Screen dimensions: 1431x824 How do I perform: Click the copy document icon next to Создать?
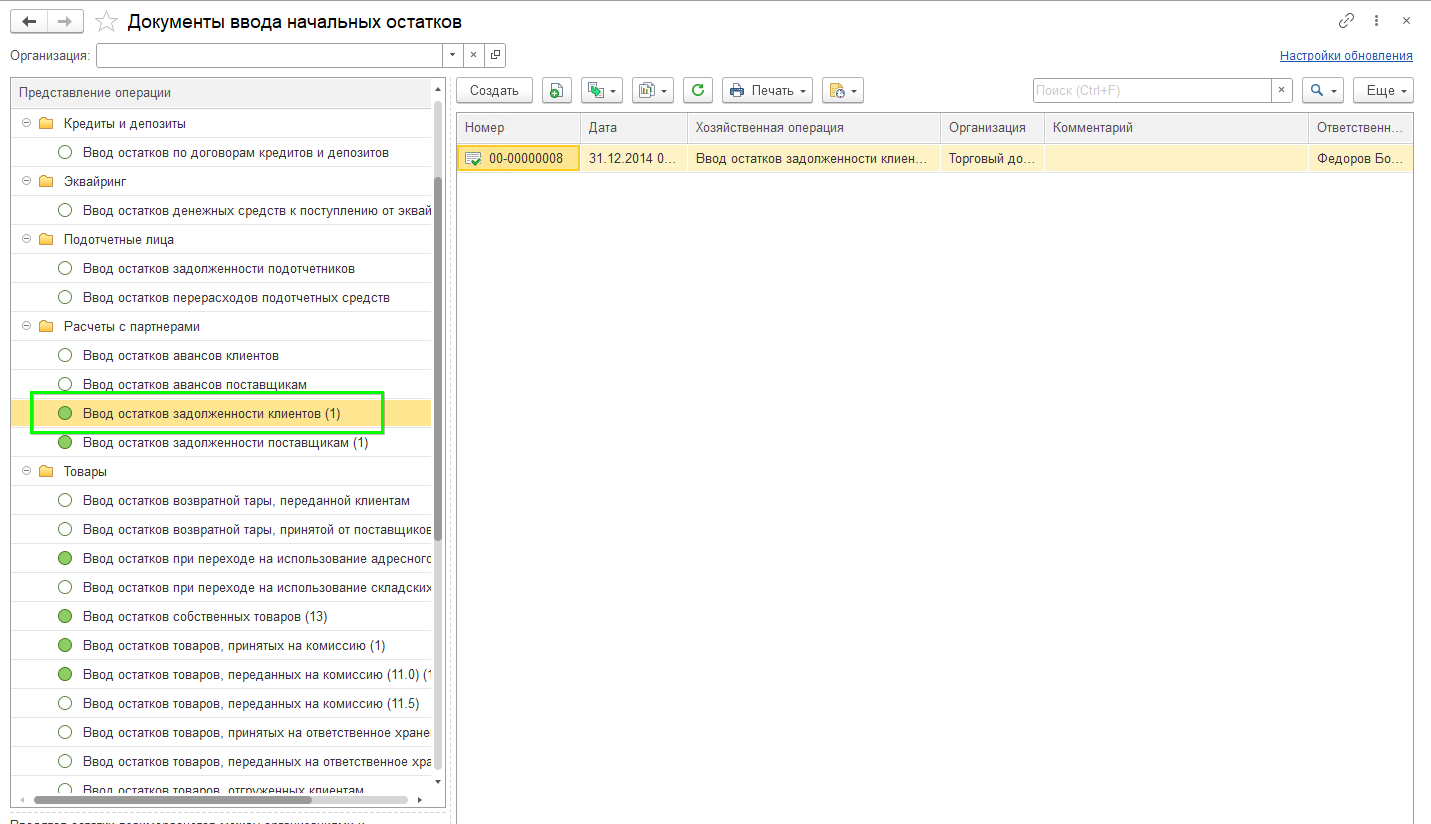click(557, 90)
